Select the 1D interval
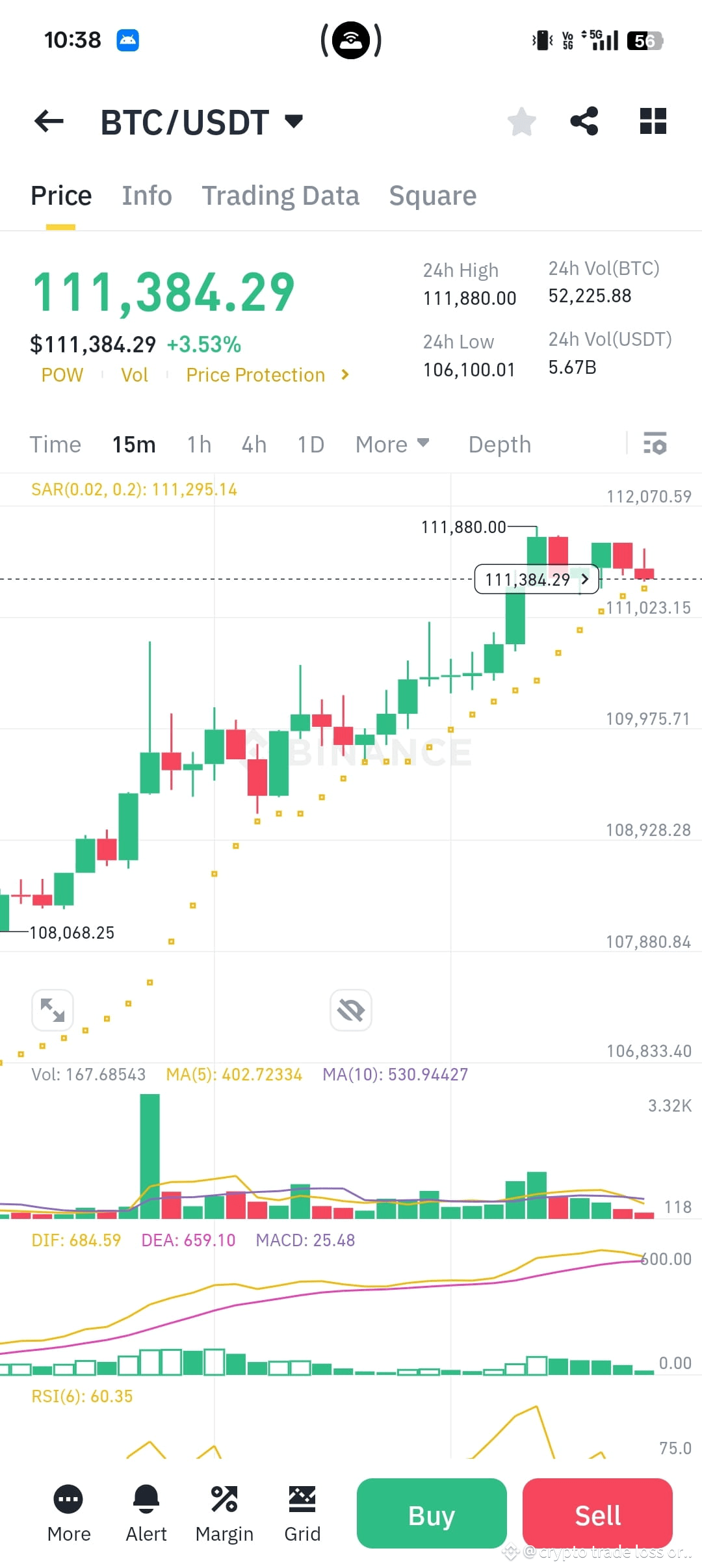This screenshot has width=702, height=1568. 311,445
